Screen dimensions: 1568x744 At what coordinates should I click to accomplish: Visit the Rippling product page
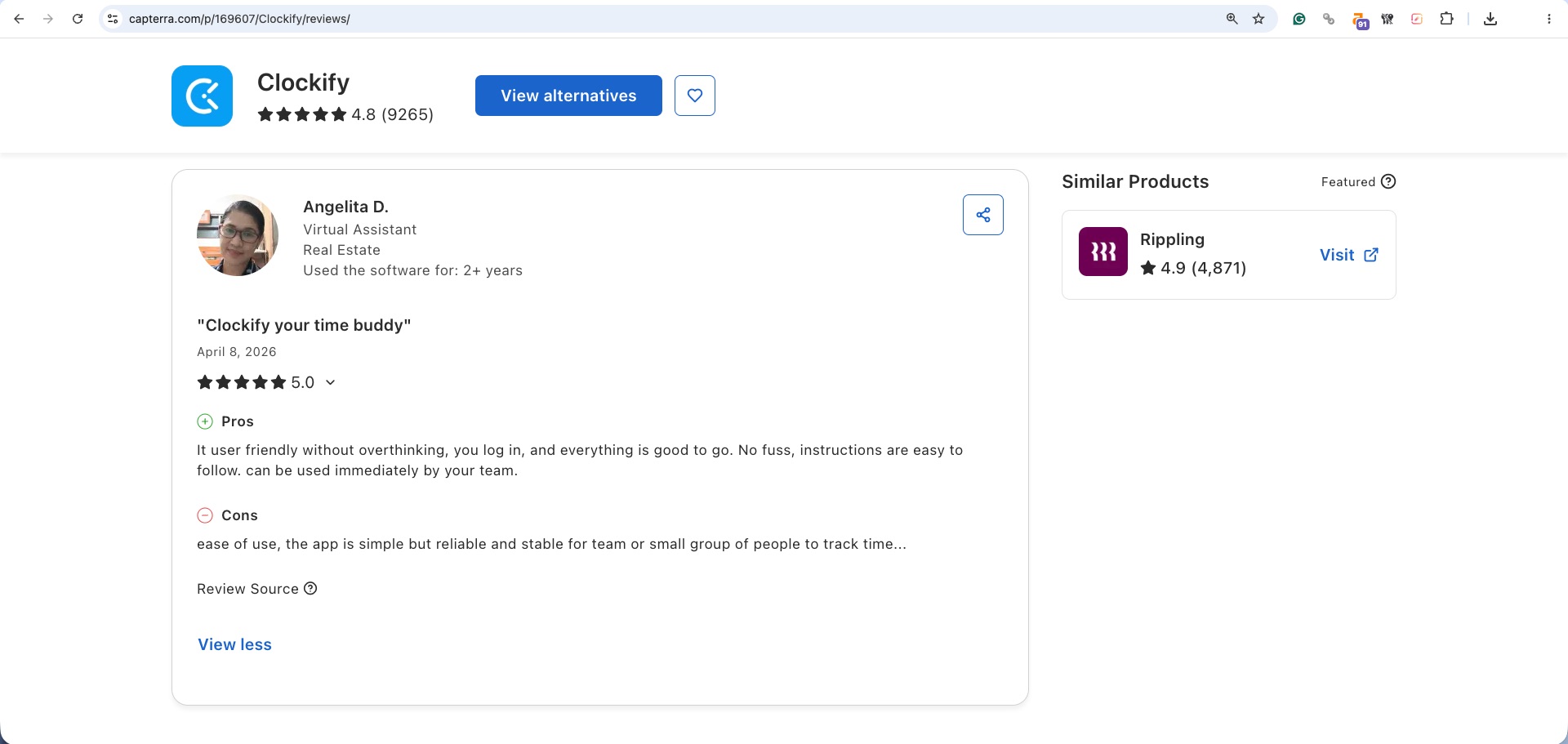[1349, 255]
